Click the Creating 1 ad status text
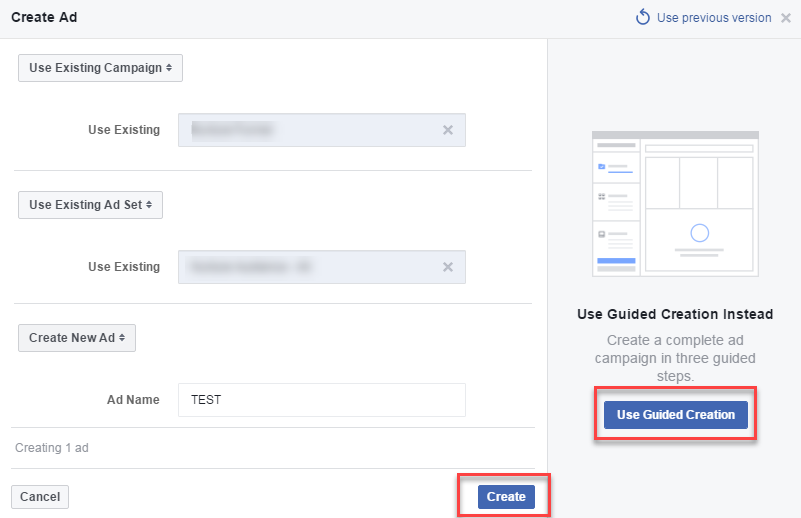 (x=52, y=448)
